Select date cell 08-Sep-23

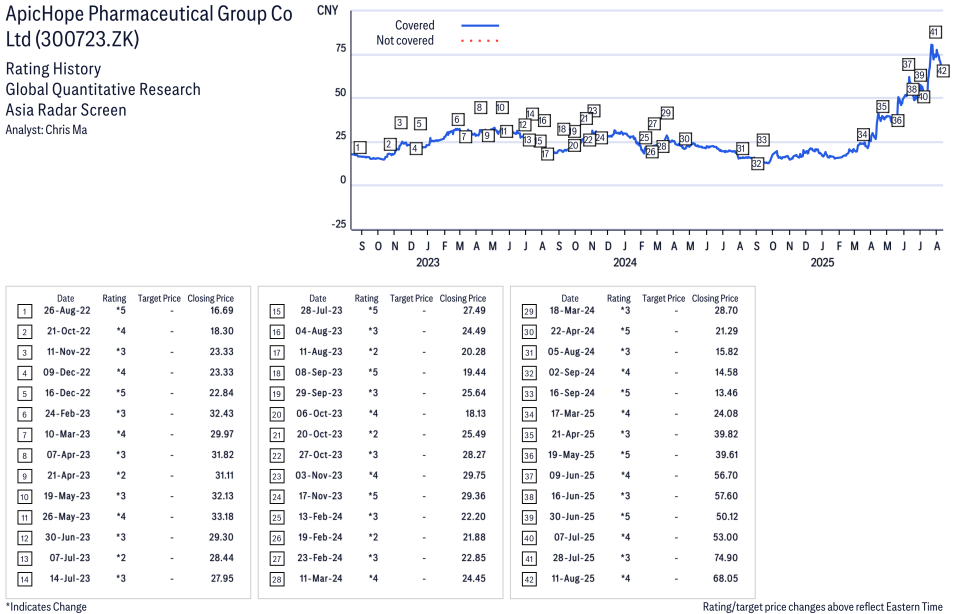point(319,372)
